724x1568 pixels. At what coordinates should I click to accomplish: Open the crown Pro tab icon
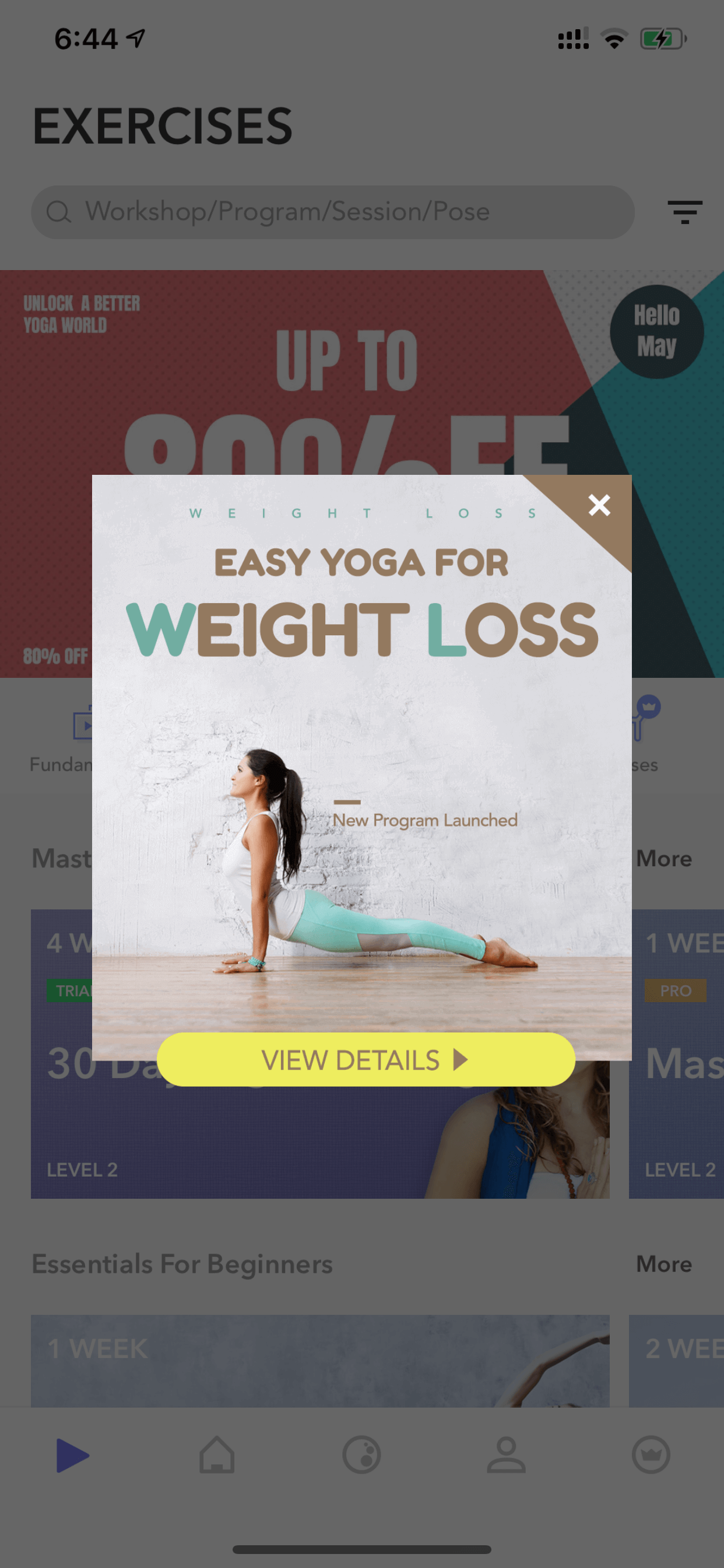click(651, 1455)
